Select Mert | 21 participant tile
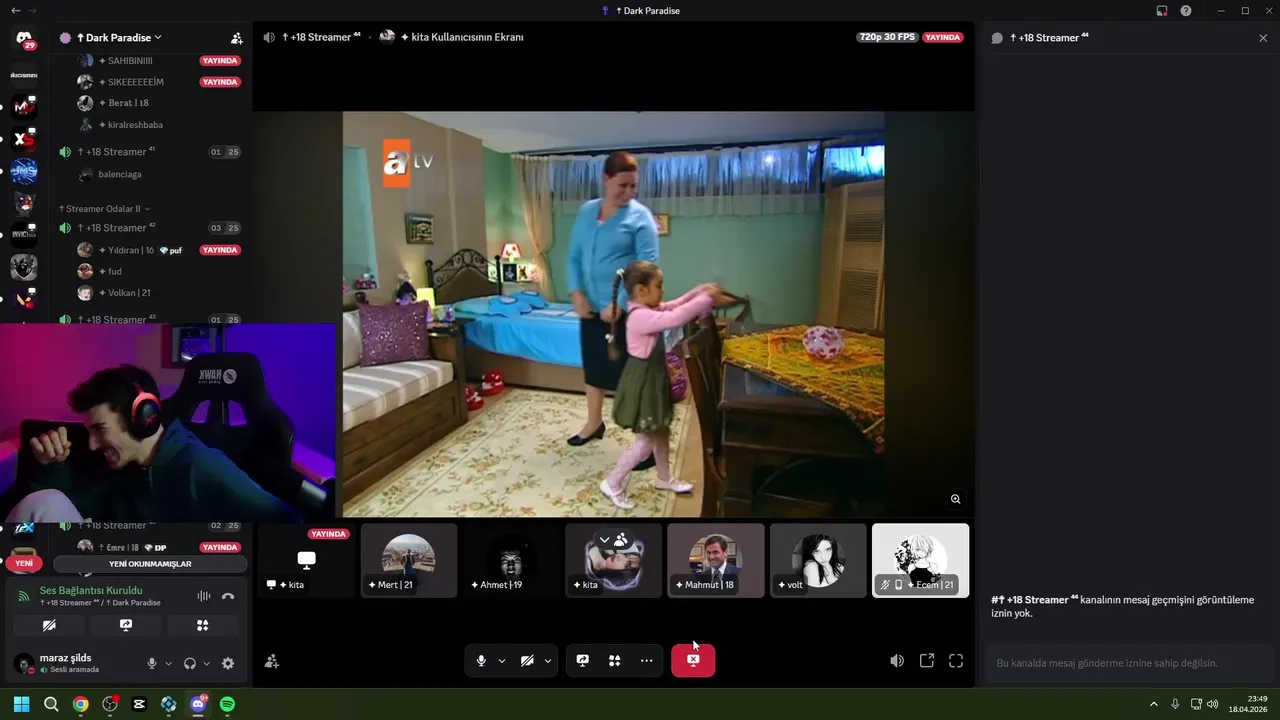Screen dimensions: 1280x720 click(x=409, y=561)
